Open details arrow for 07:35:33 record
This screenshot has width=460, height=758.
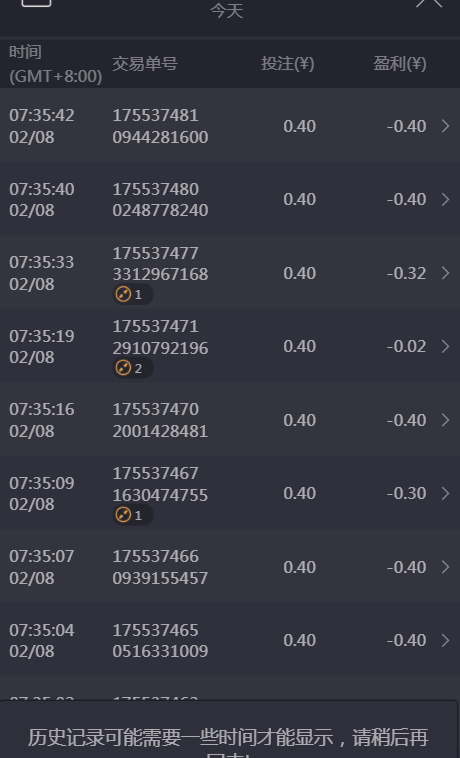click(446, 273)
